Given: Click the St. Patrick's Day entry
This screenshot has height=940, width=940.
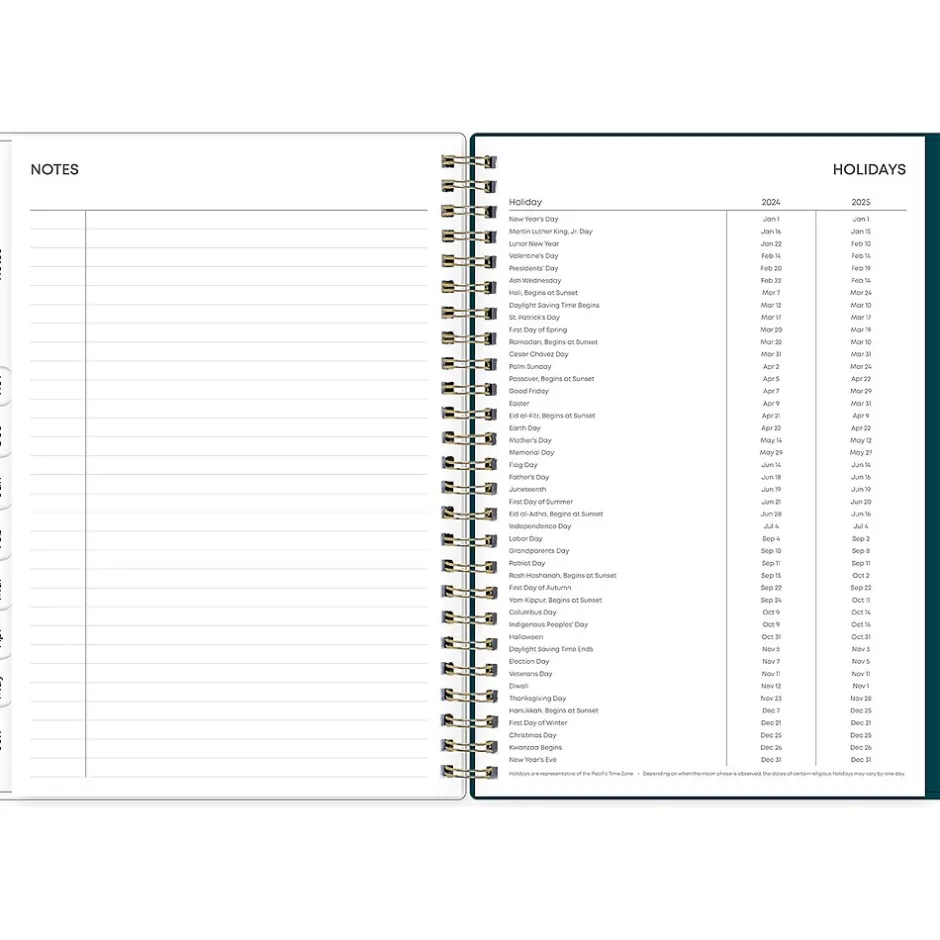Looking at the screenshot, I should [x=534, y=317].
